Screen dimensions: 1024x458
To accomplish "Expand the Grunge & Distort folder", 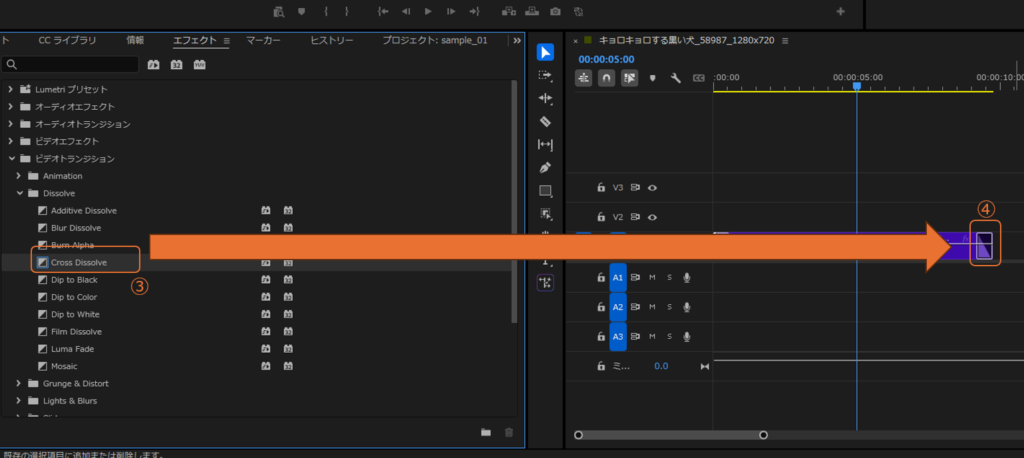I will (18, 383).
